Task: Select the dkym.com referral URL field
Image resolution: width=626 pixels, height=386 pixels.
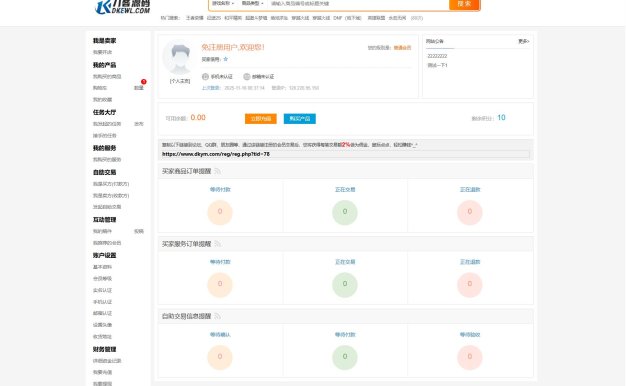Action: (346, 154)
